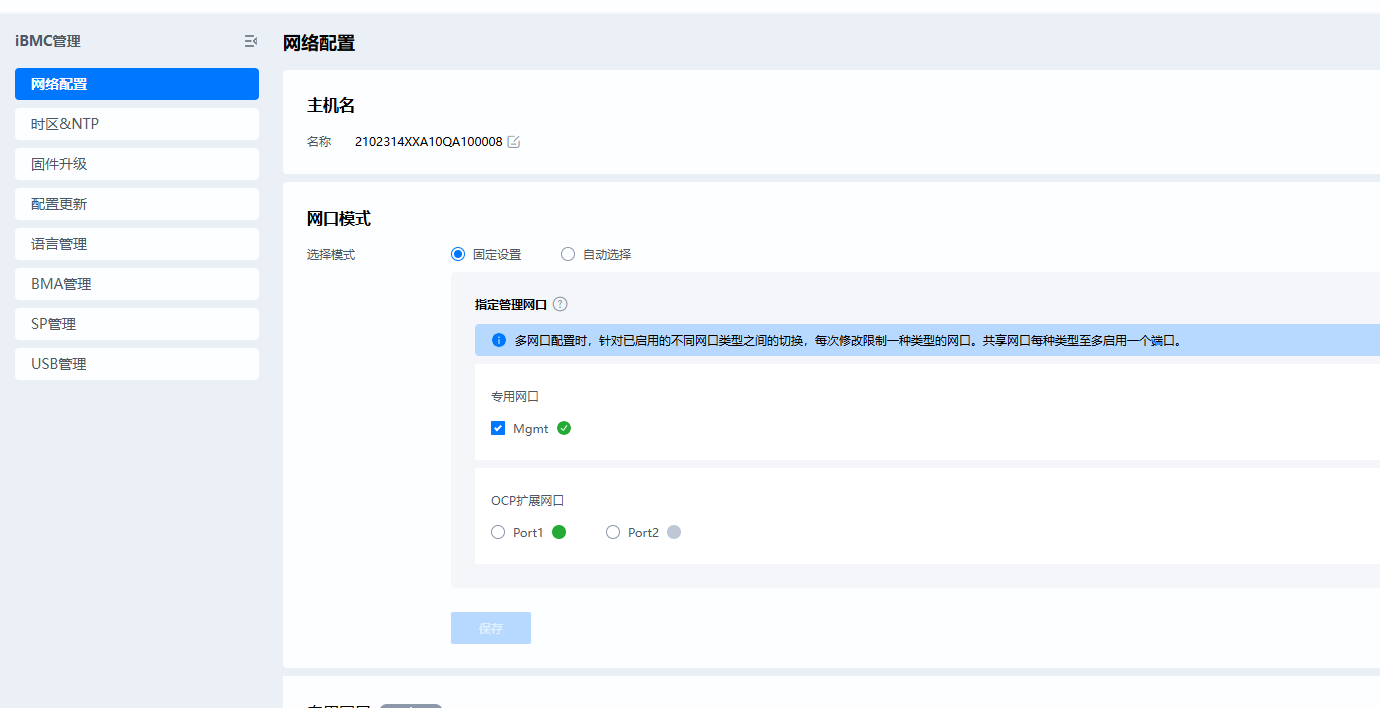Open help tooltip next to 指定管理网口
Screen dimensions: 1380x708
point(560,304)
